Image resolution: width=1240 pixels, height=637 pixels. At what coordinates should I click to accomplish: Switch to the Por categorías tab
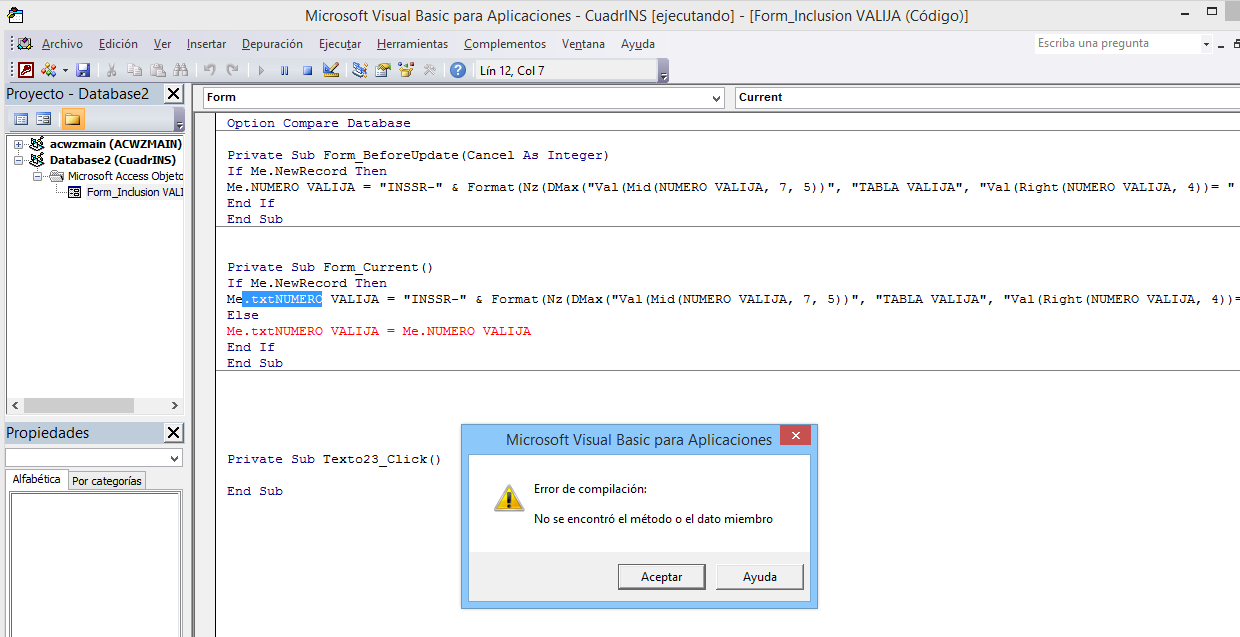107,481
